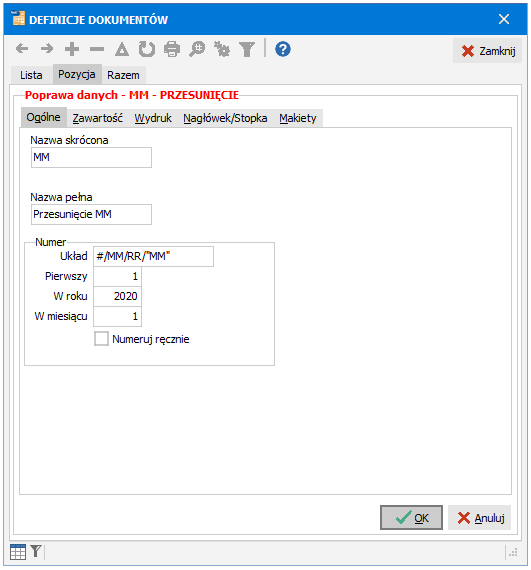Refresh data with circular arrow icon
The width and height of the screenshot is (531, 570).
coord(147,49)
